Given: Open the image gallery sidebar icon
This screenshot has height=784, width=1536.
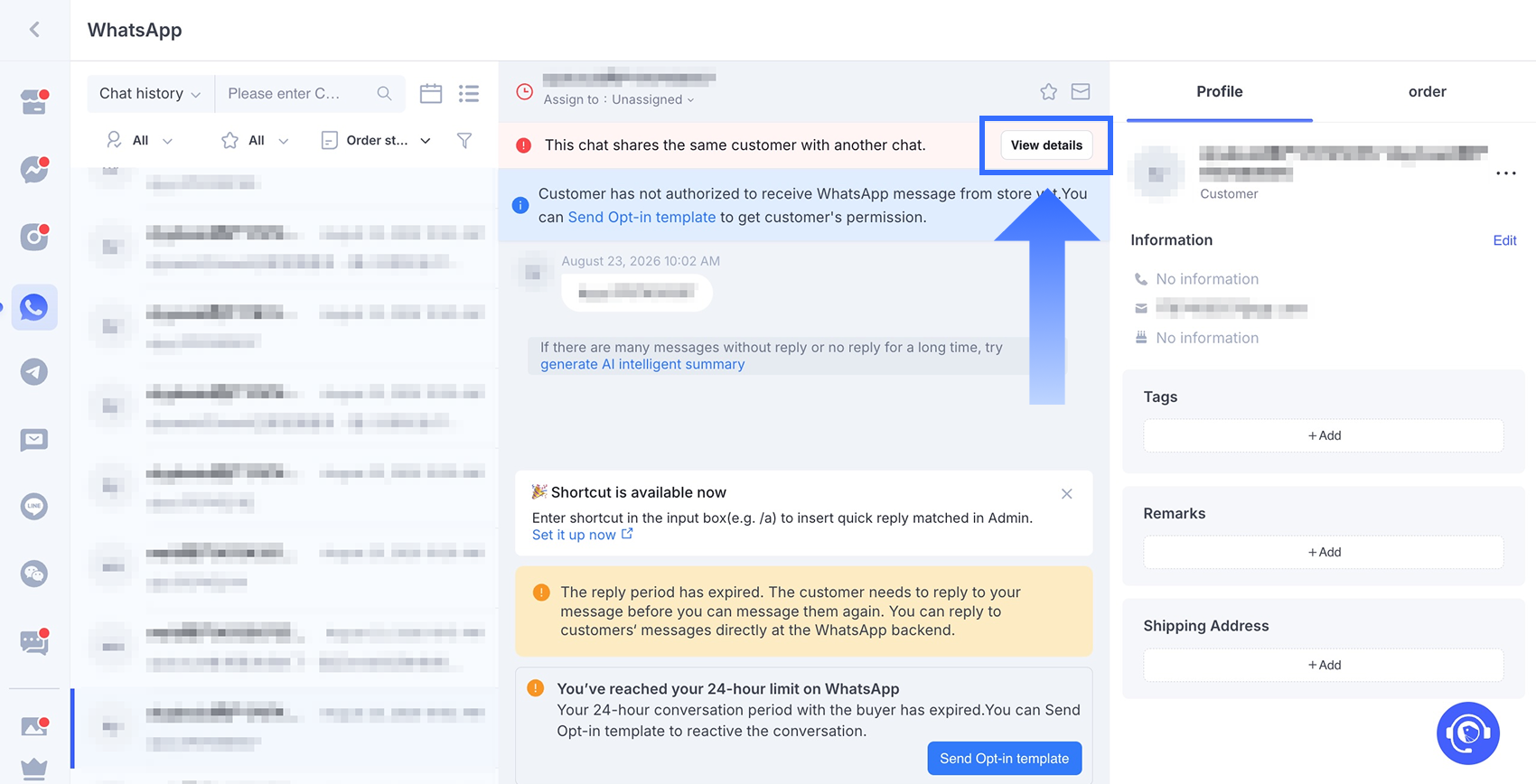Looking at the screenshot, I should (34, 726).
